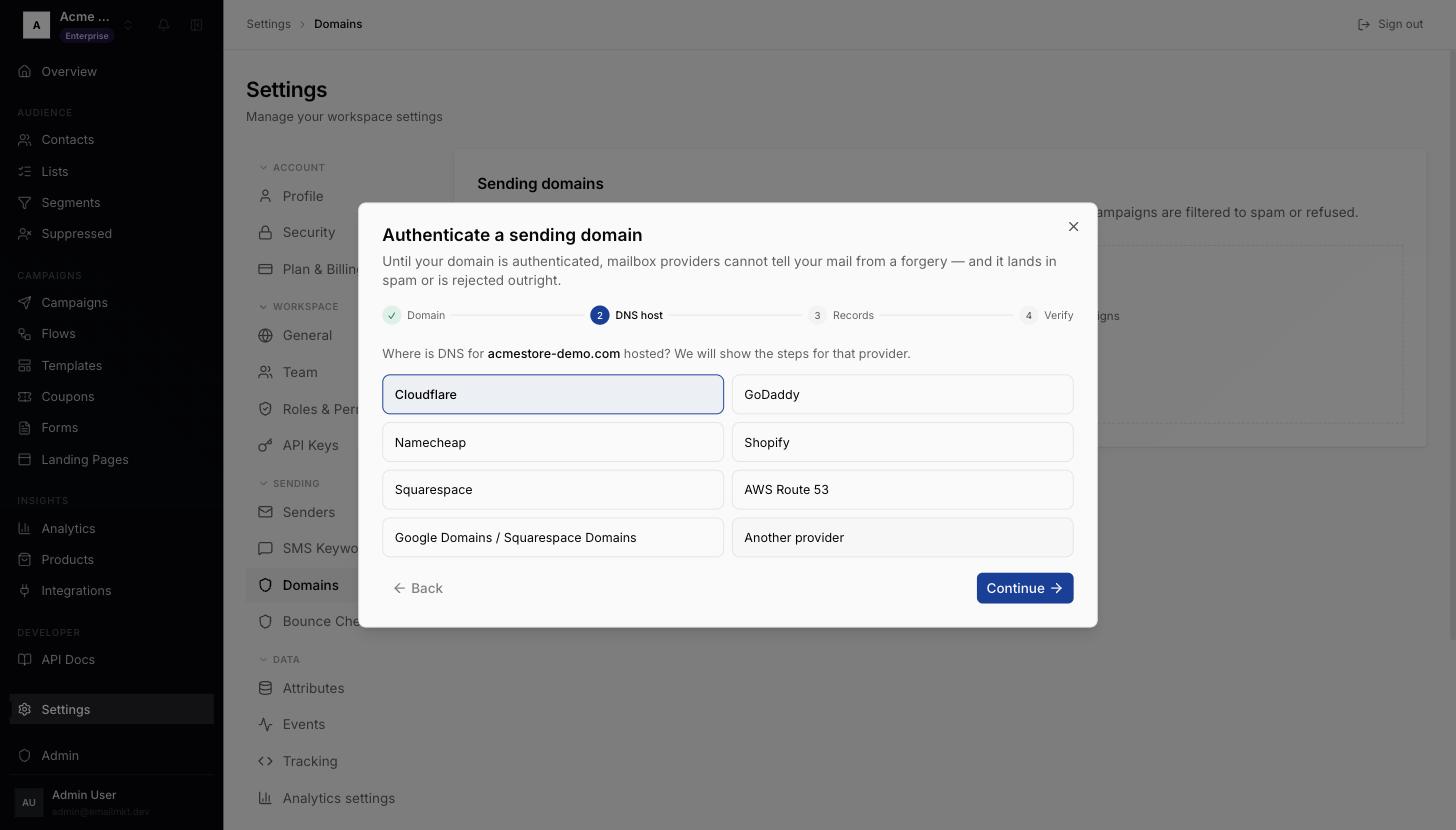Click the Suppressed icon in sidebar
The height and width of the screenshot is (830, 1456).
(25, 234)
